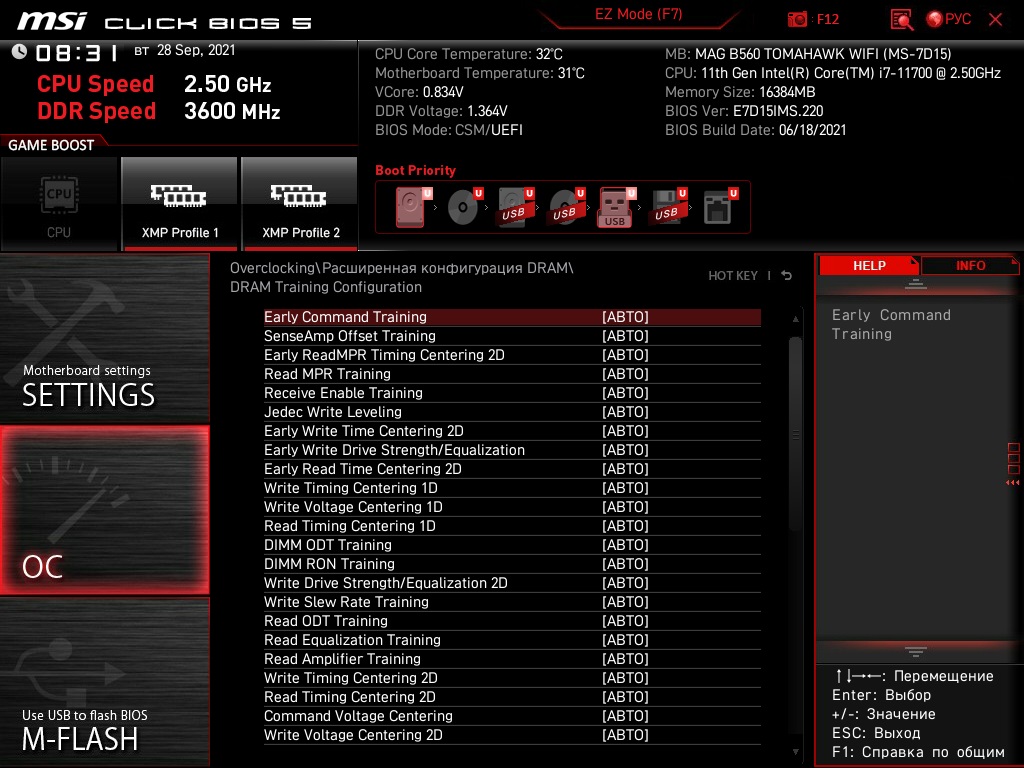Click scrollbar down arrow of settings list
The height and width of the screenshot is (768, 1024).
tap(795, 752)
